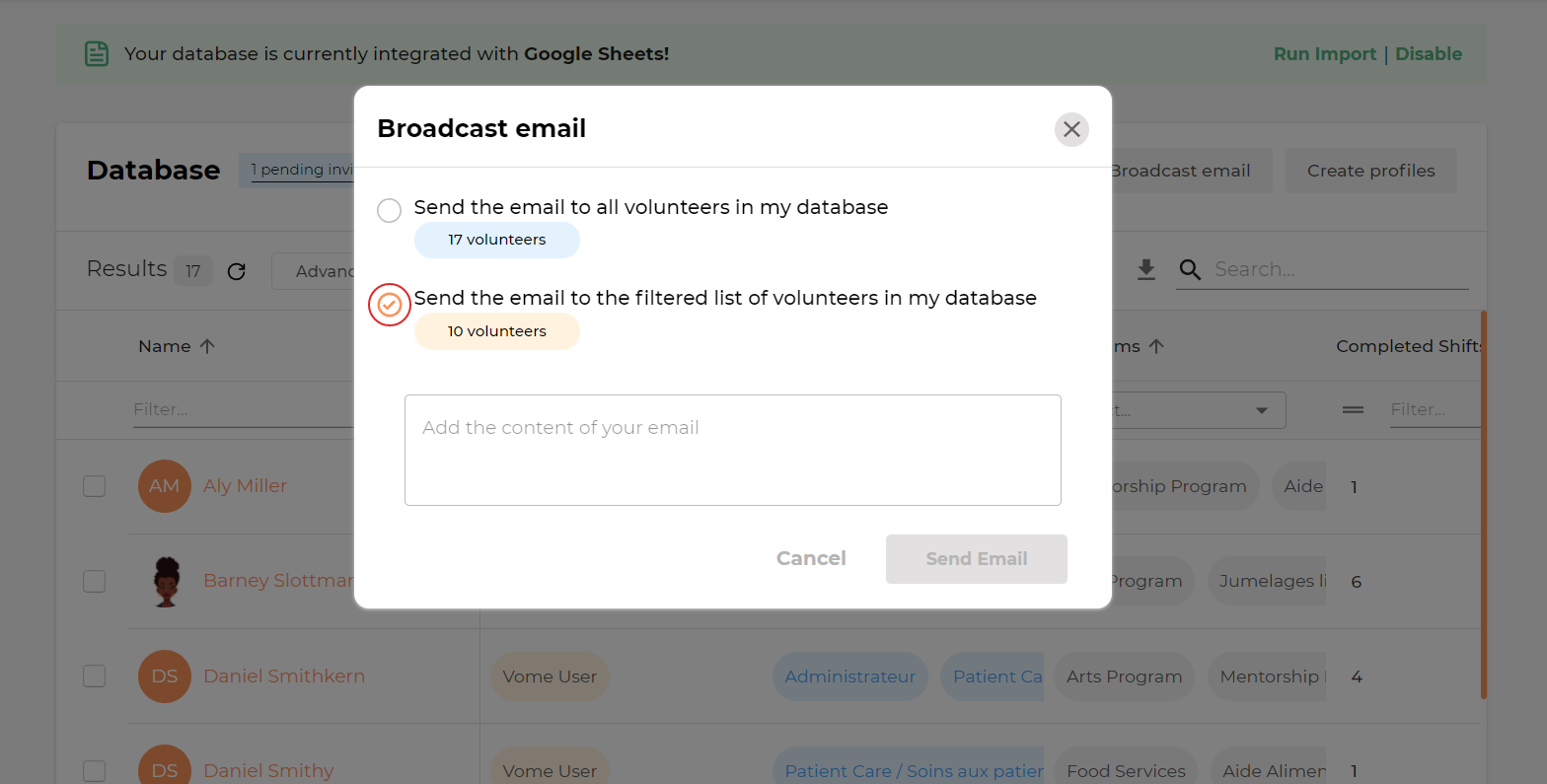Click the 17 volunteers badge
Screen dimensions: 1547x784
coord(497,240)
